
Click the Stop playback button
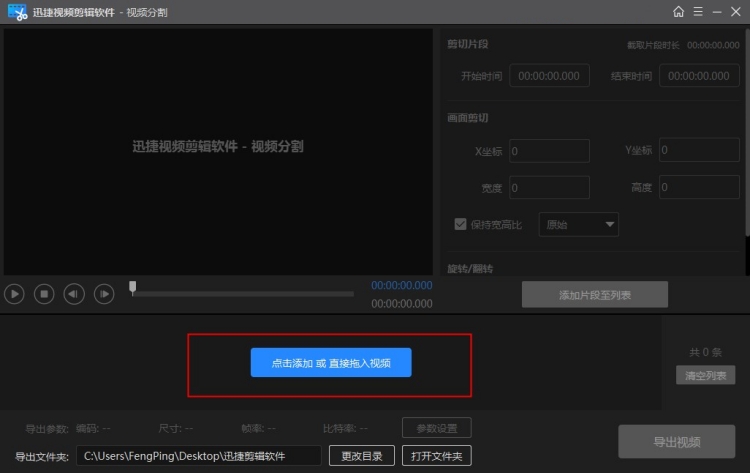pos(44,294)
